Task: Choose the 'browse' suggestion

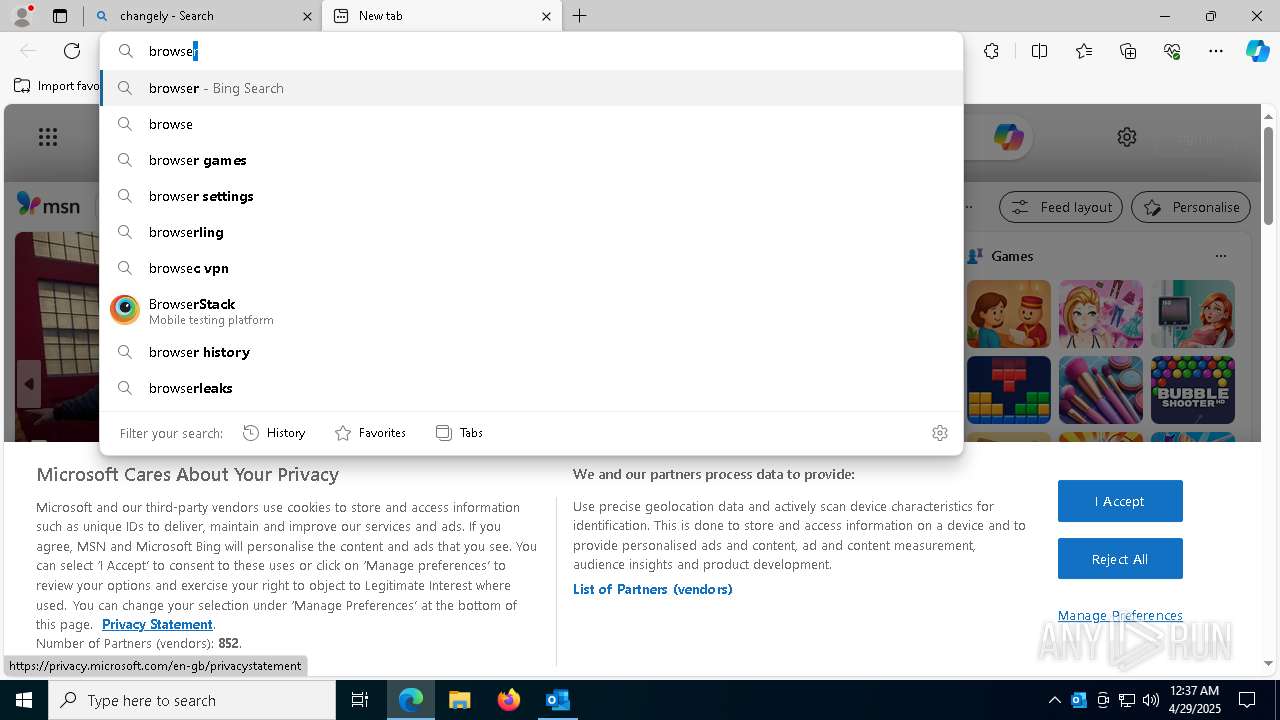Action: (531, 124)
